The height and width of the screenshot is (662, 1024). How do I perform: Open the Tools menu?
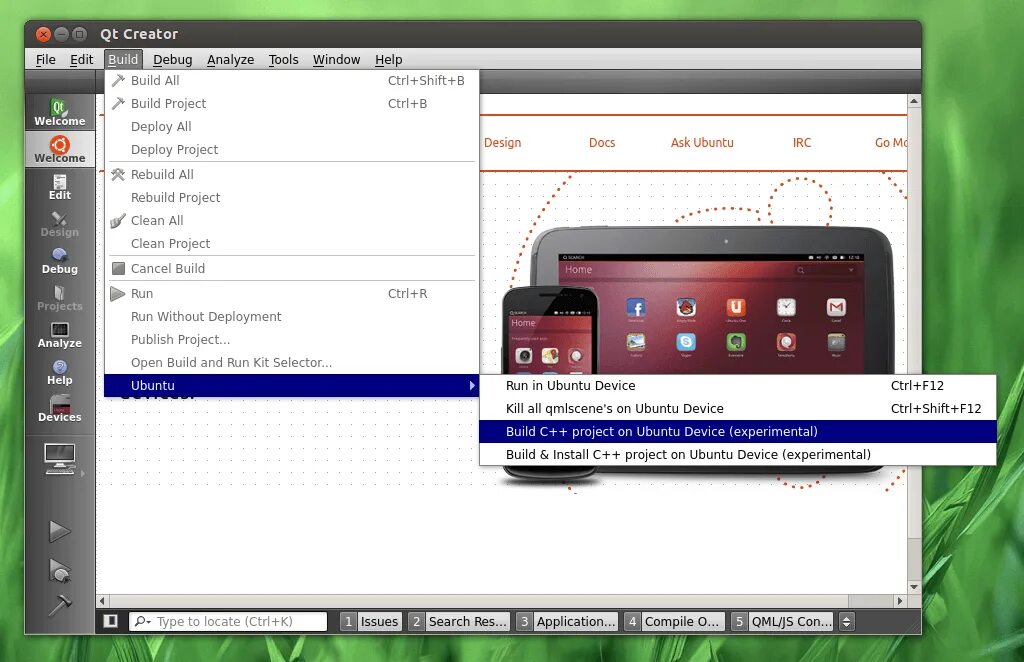tap(283, 59)
